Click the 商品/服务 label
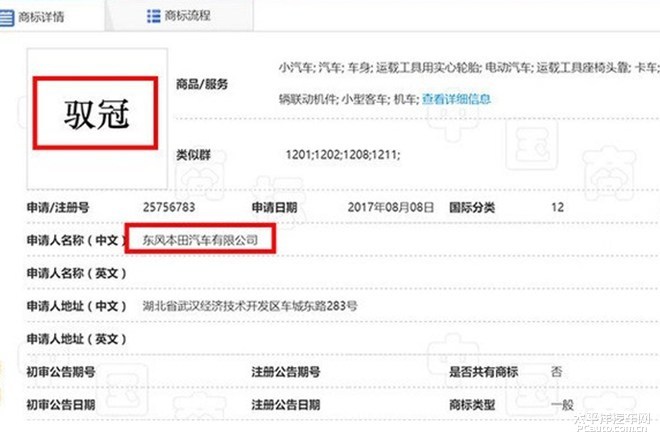 click(x=202, y=84)
